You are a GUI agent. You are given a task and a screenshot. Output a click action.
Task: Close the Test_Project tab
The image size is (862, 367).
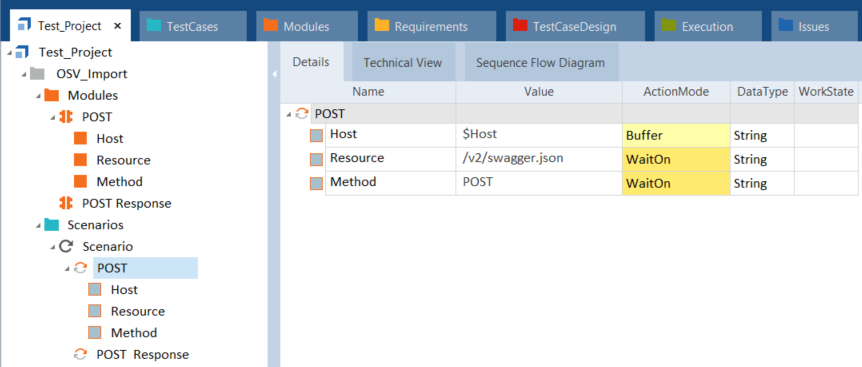[x=117, y=26]
